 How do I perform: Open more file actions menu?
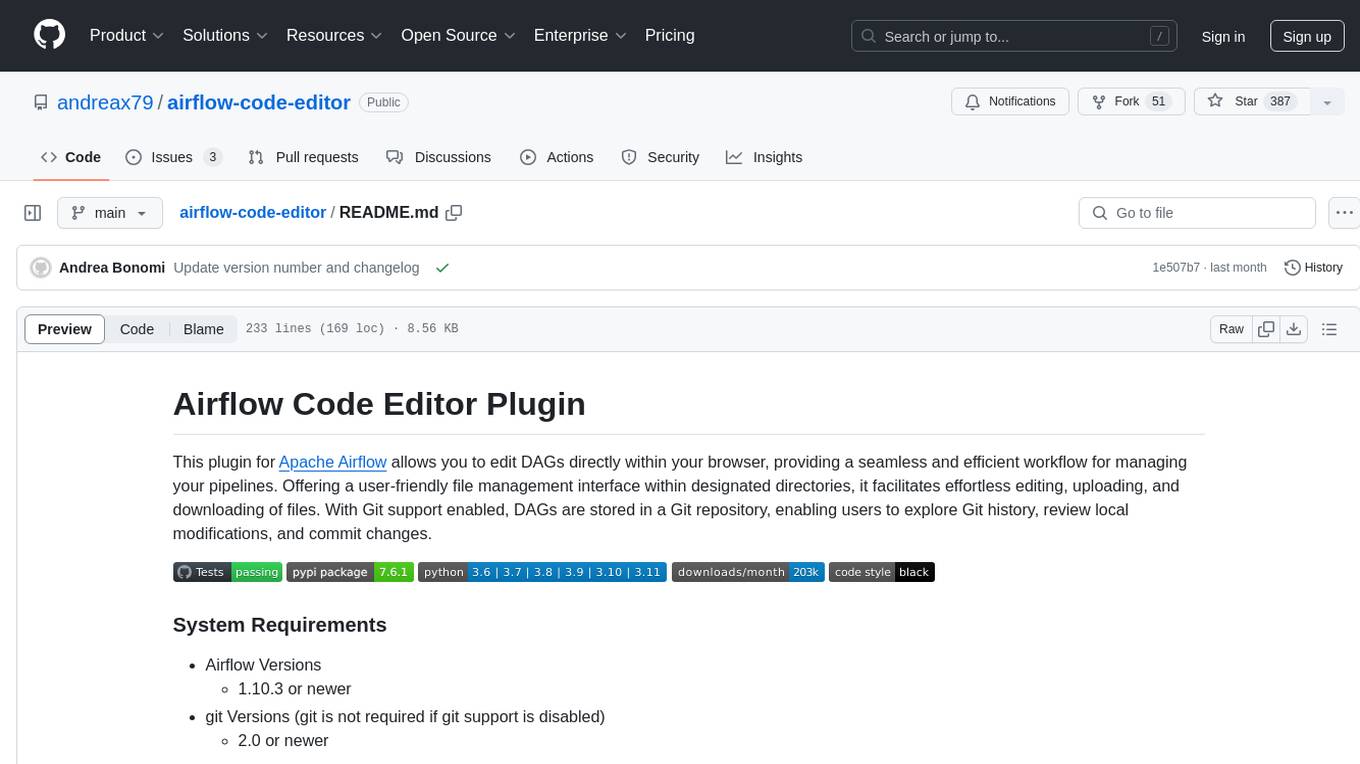1344,213
